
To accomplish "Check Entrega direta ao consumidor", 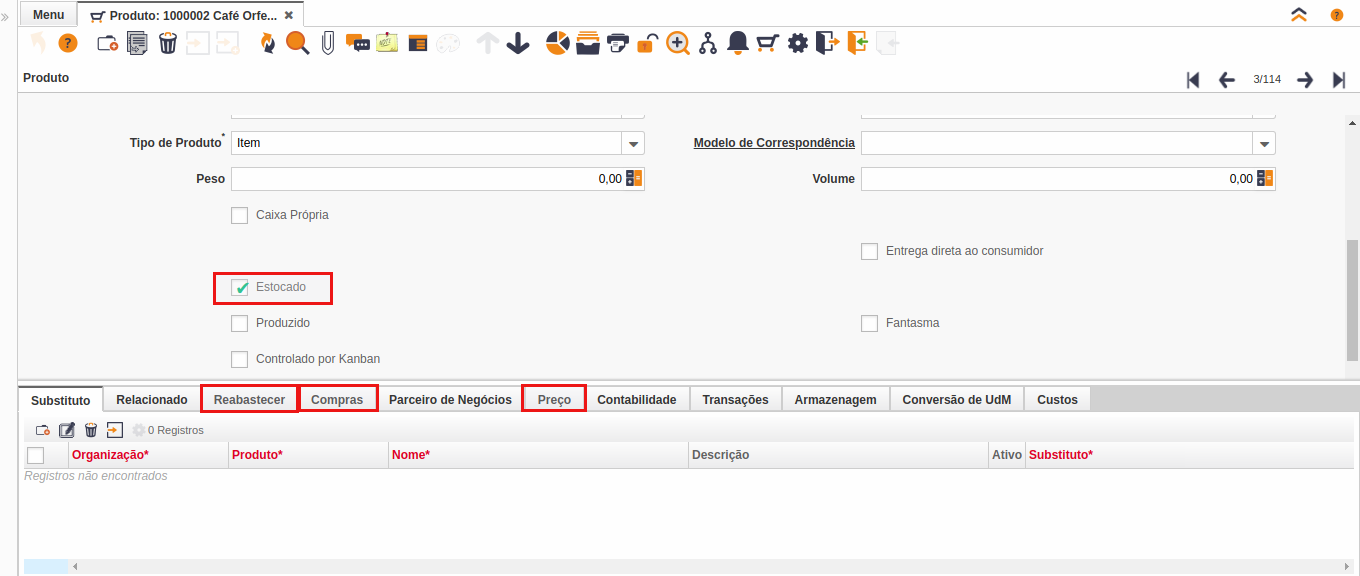I will click(870, 251).
